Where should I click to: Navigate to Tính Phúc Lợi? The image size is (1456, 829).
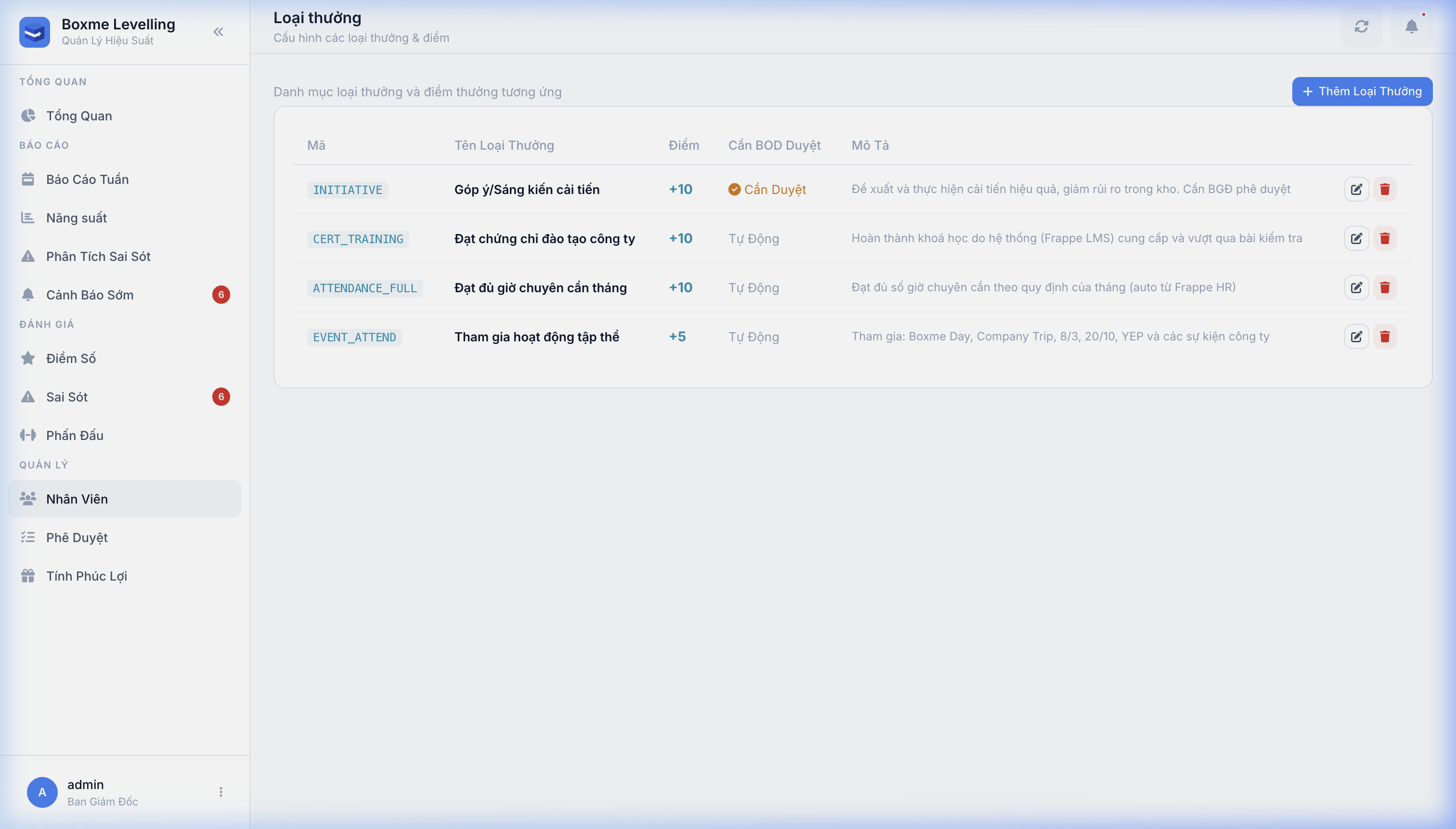[x=87, y=576]
